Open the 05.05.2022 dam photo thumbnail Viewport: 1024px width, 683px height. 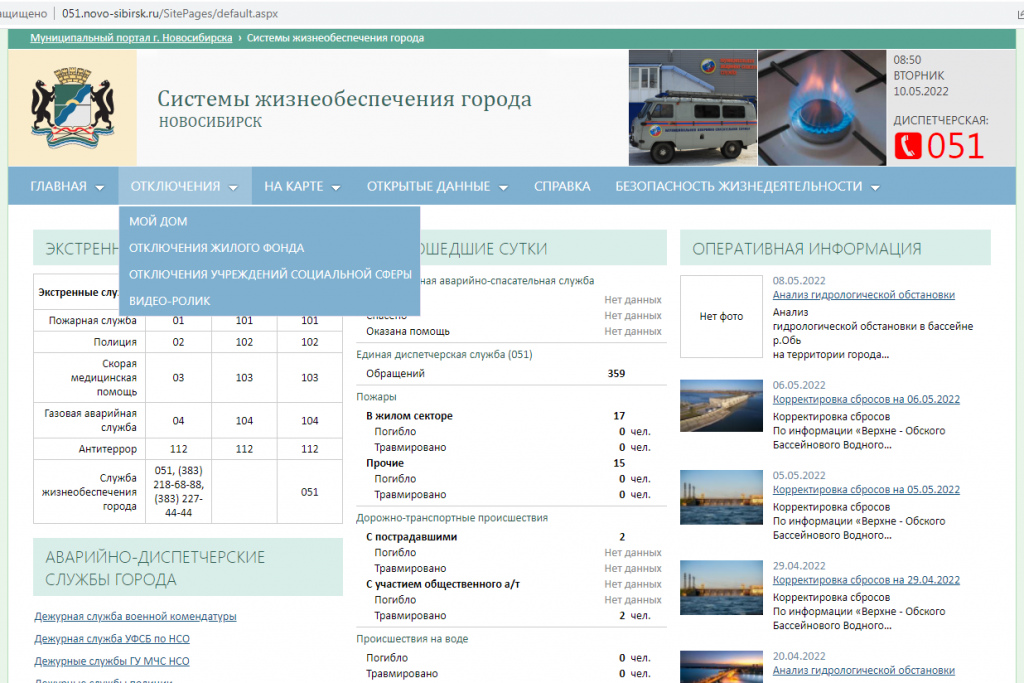[721, 497]
